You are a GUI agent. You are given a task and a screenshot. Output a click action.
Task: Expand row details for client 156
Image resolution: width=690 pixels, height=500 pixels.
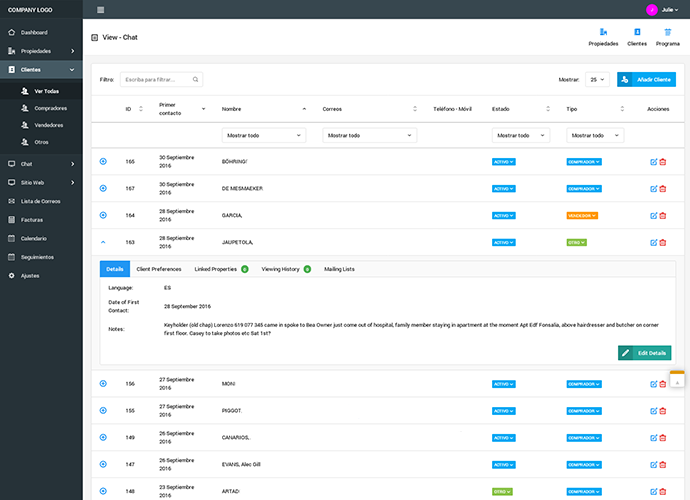pyautogui.click(x=103, y=384)
